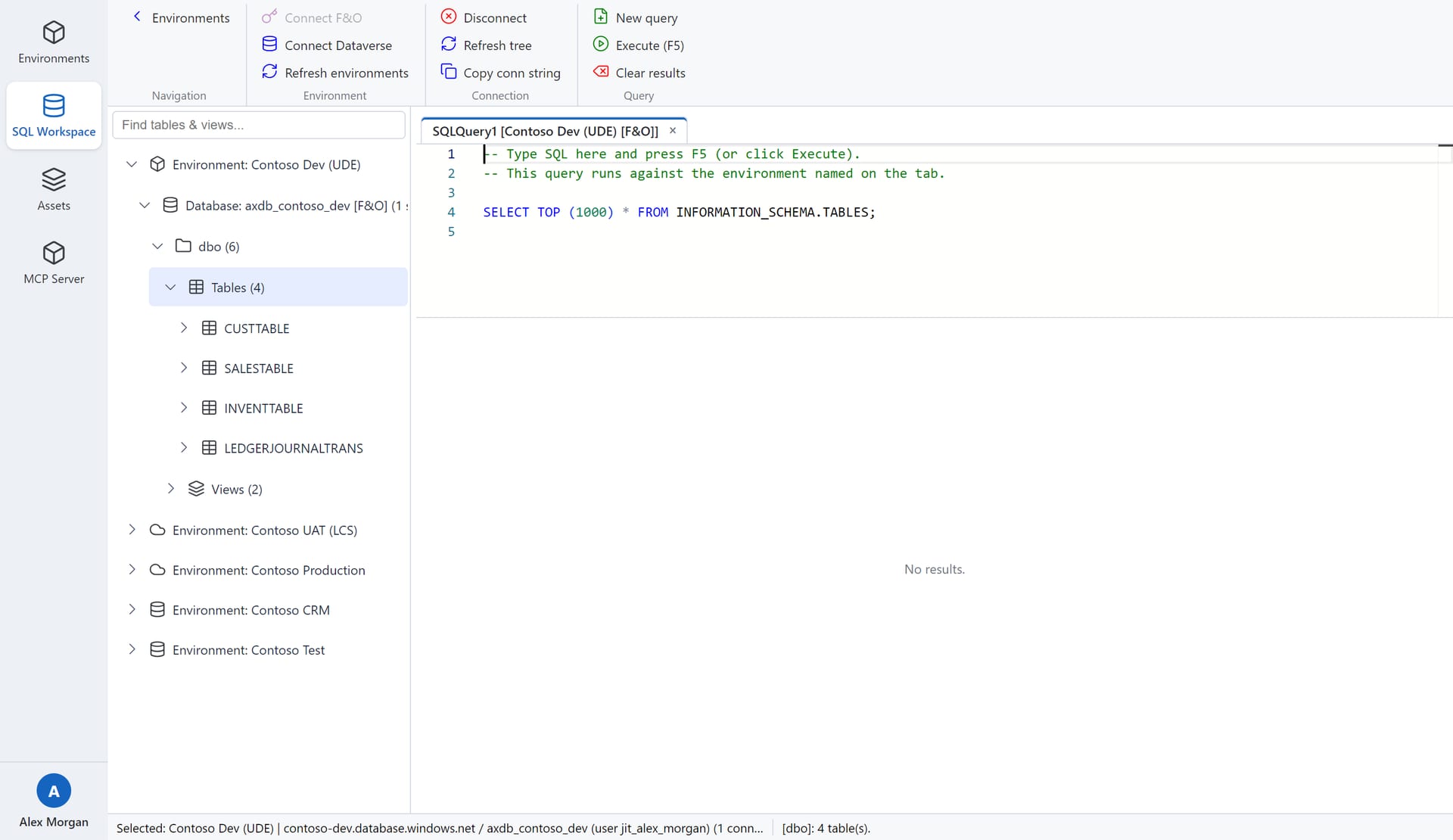1453x840 pixels.
Task: Select the Environment: Contoso Production row text
Action: click(269, 571)
